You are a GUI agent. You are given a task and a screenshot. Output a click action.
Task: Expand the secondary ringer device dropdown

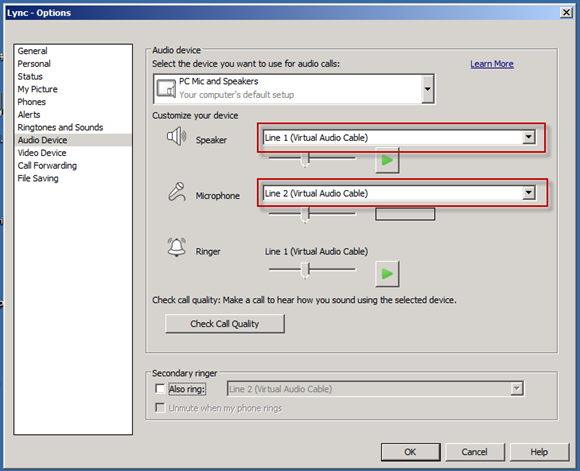(517, 388)
